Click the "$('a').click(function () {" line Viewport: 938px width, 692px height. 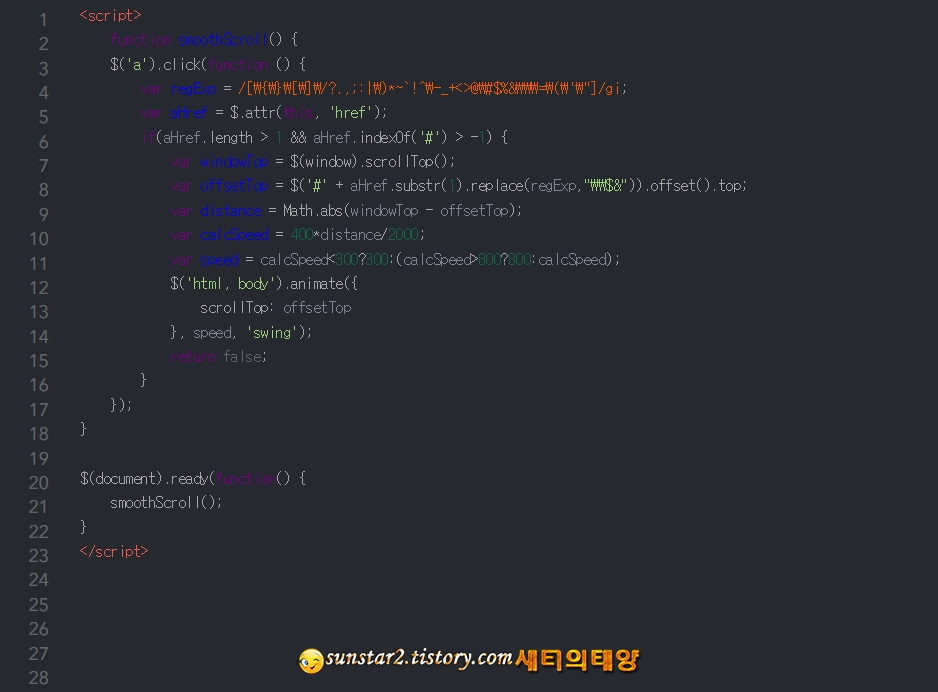point(208,64)
